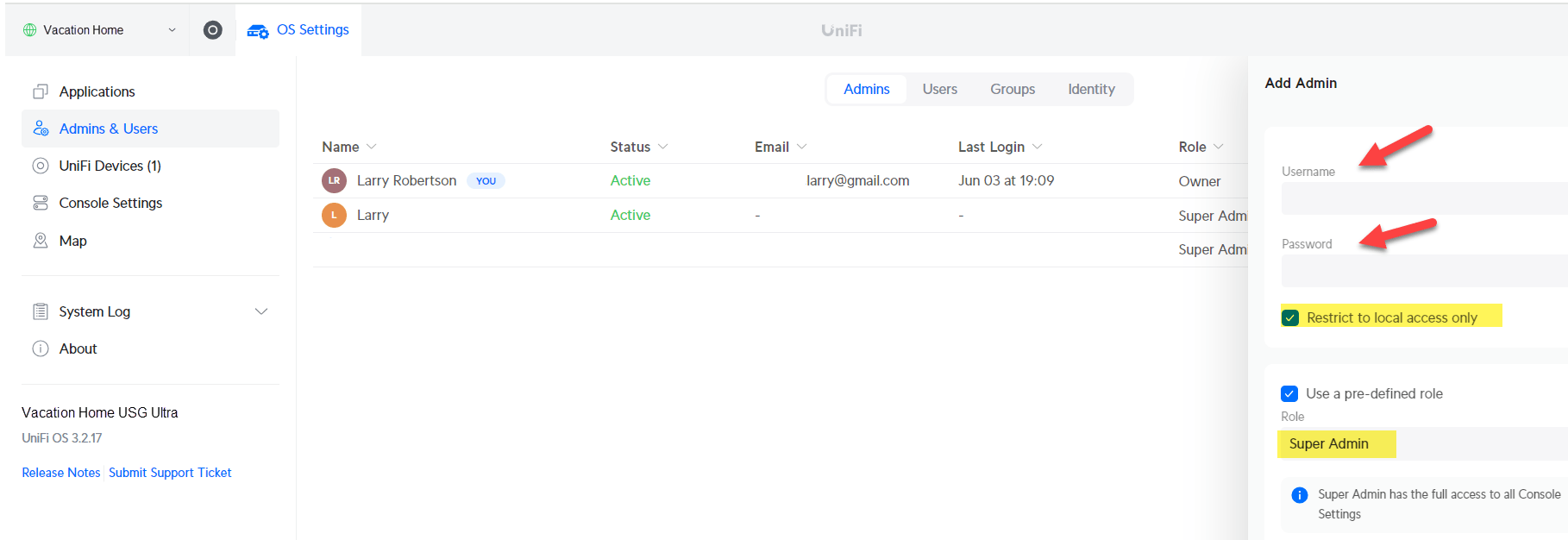Click the Admins & Users people icon
1568x540 pixels.
click(41, 129)
